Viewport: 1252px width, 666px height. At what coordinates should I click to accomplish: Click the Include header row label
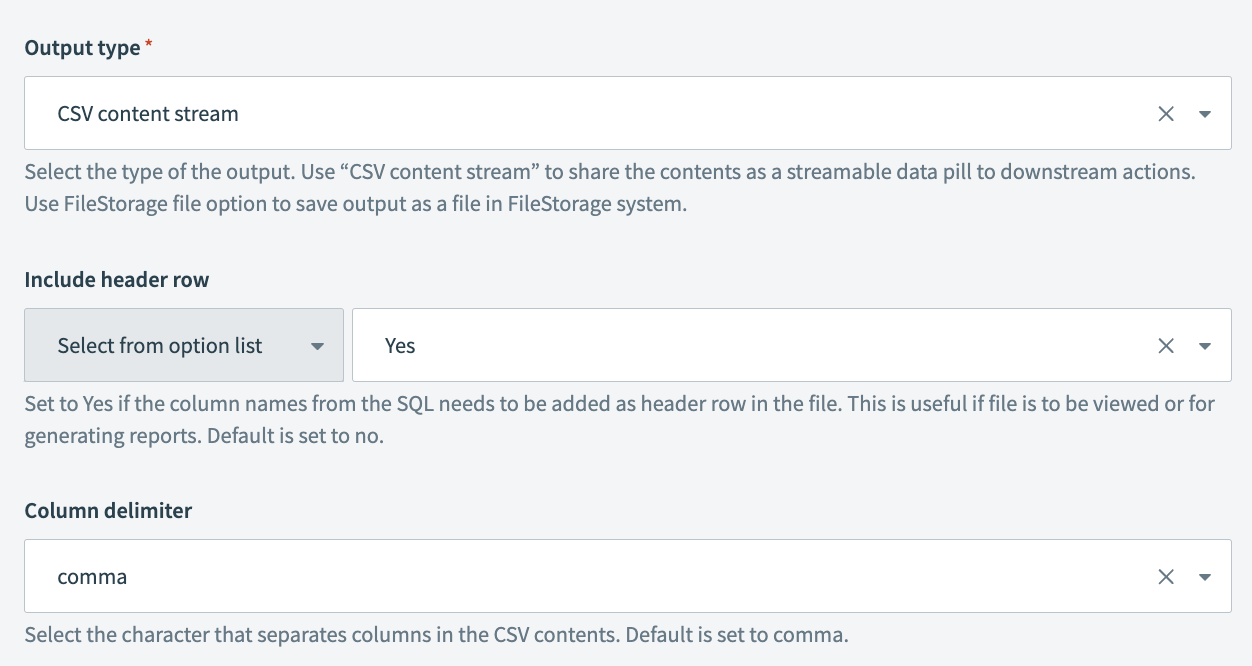pos(117,280)
